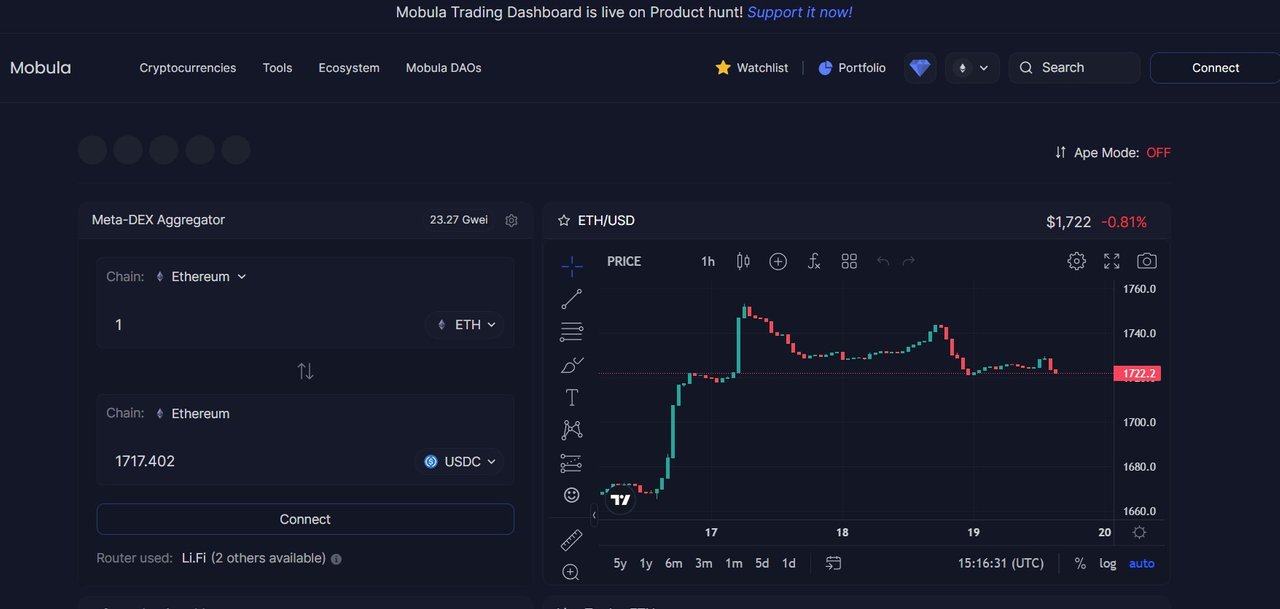Set chart range to 1d
The width and height of the screenshot is (1280, 609).
point(789,563)
